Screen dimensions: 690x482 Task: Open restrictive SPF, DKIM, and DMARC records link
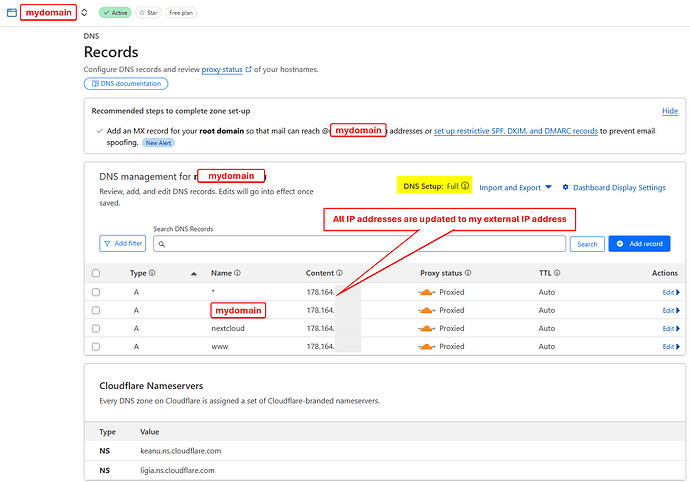tap(516, 131)
